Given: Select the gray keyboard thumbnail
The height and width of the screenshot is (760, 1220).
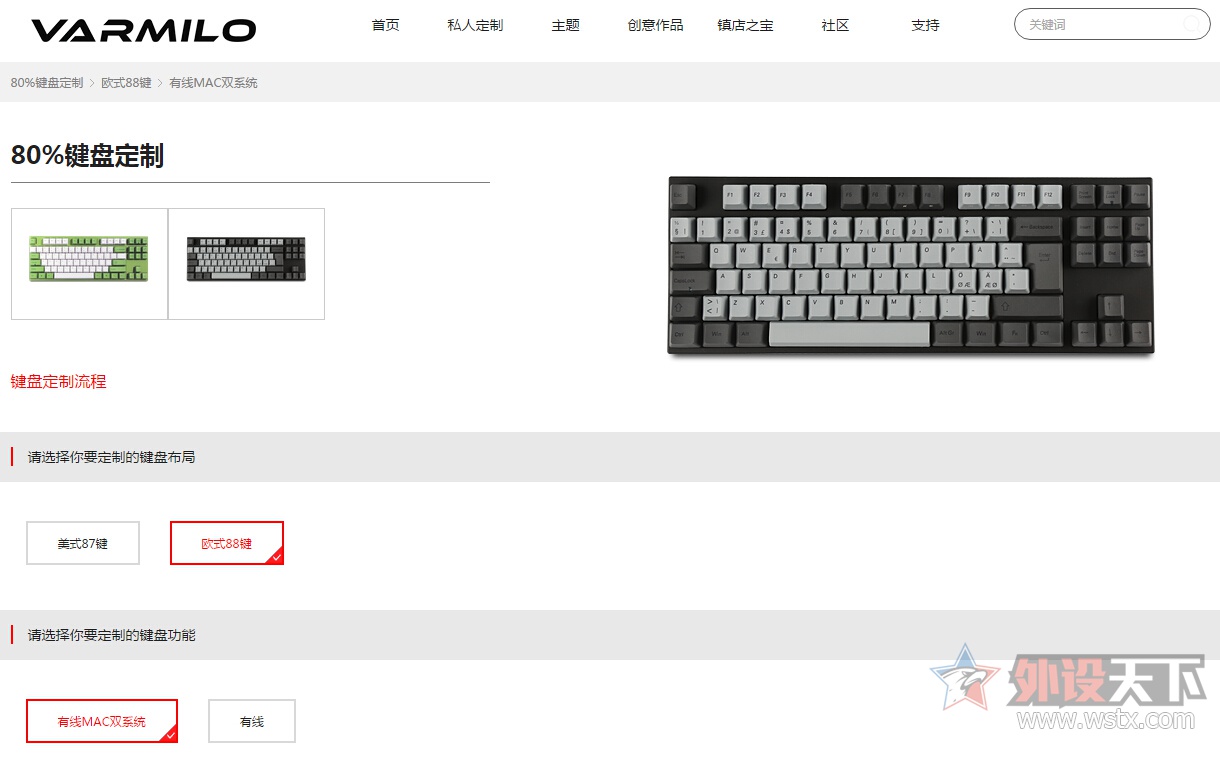Looking at the screenshot, I should click(x=246, y=264).
